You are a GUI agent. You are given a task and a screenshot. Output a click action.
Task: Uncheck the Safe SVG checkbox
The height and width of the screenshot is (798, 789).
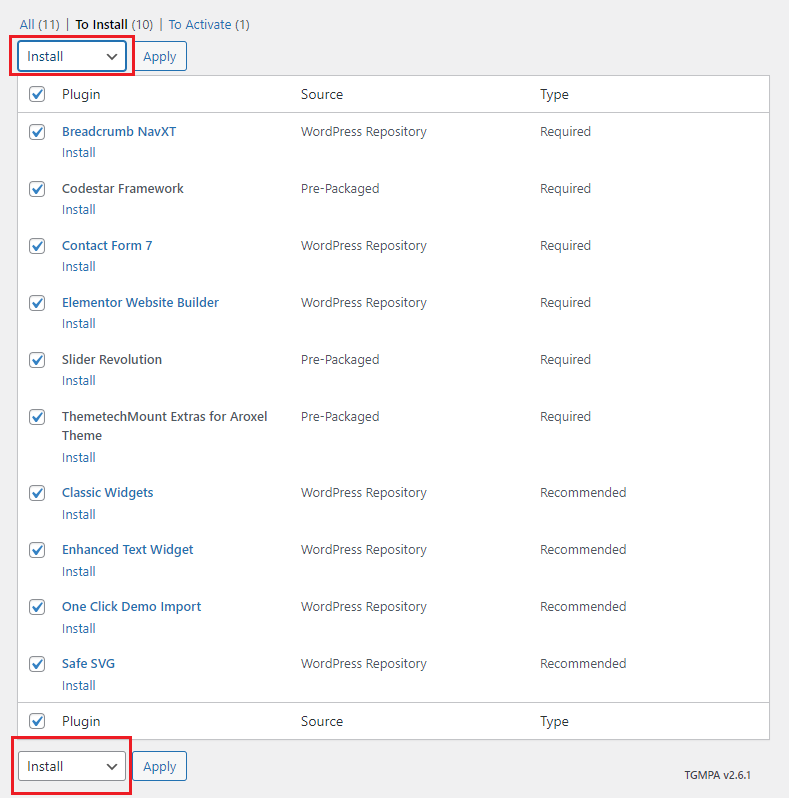pyautogui.click(x=37, y=664)
